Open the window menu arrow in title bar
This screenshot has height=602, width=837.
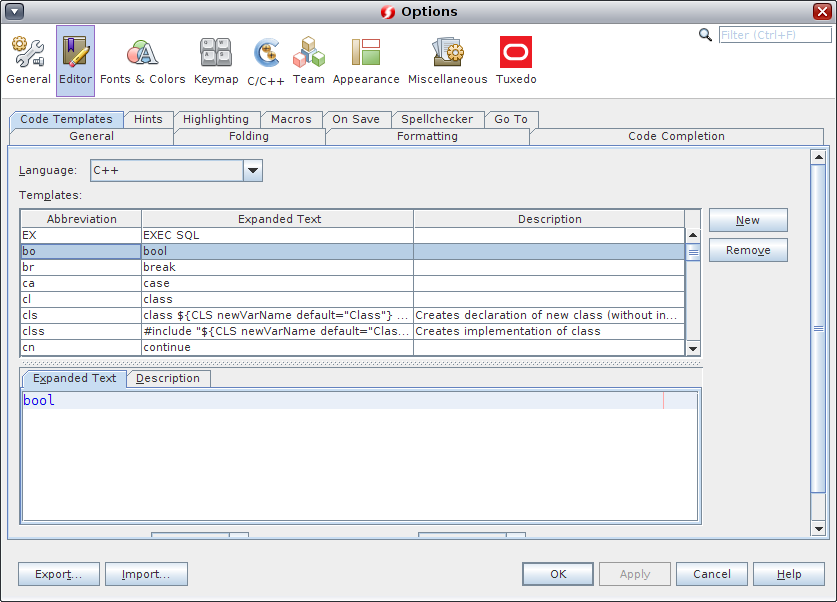14,11
